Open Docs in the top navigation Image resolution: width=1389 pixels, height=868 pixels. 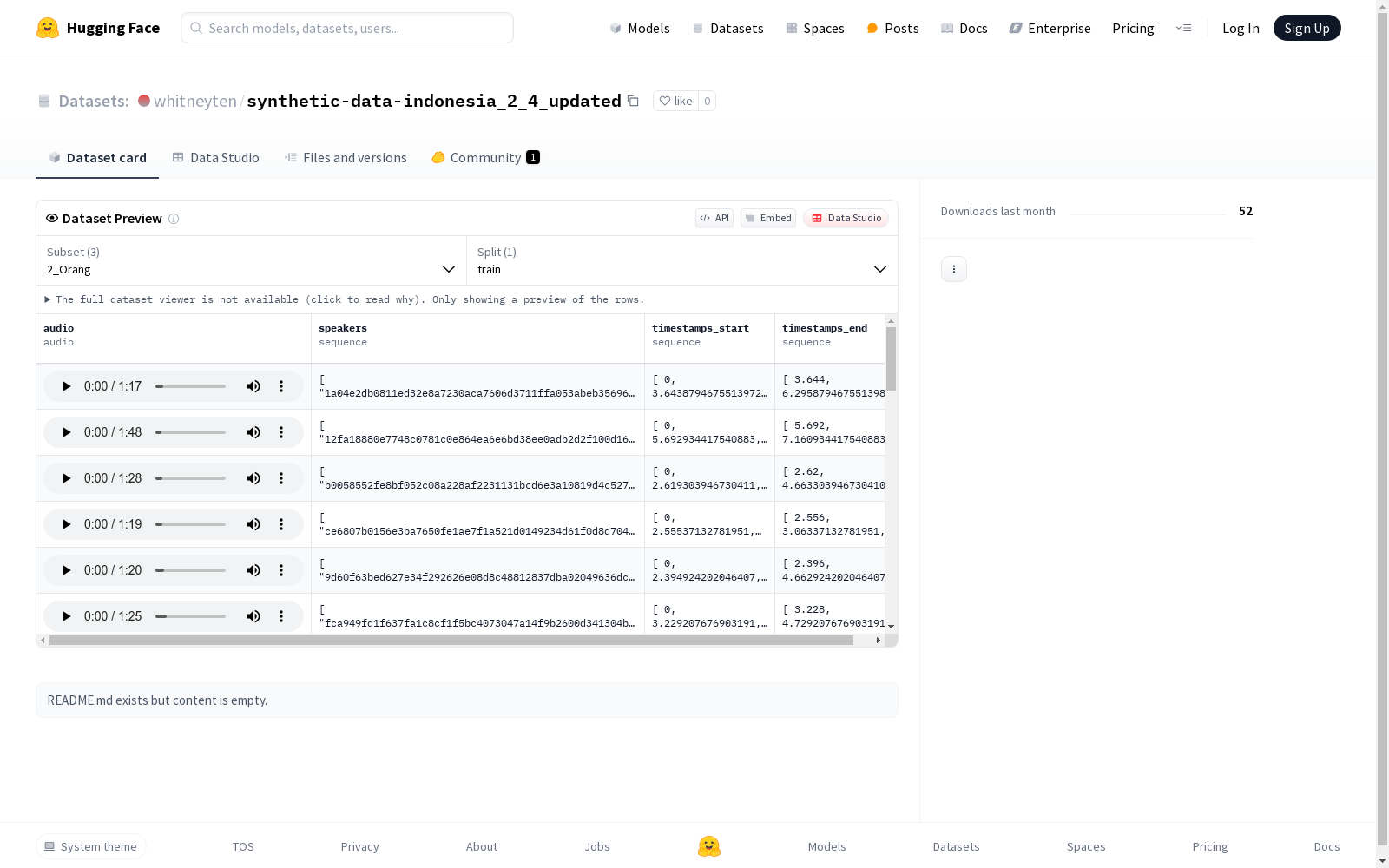point(964,28)
